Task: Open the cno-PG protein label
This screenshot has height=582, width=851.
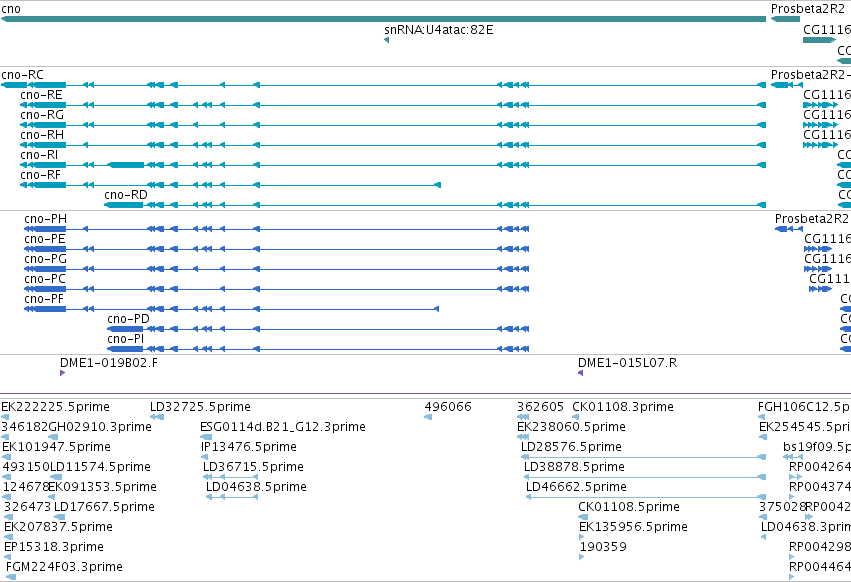Action: [x=46, y=259]
